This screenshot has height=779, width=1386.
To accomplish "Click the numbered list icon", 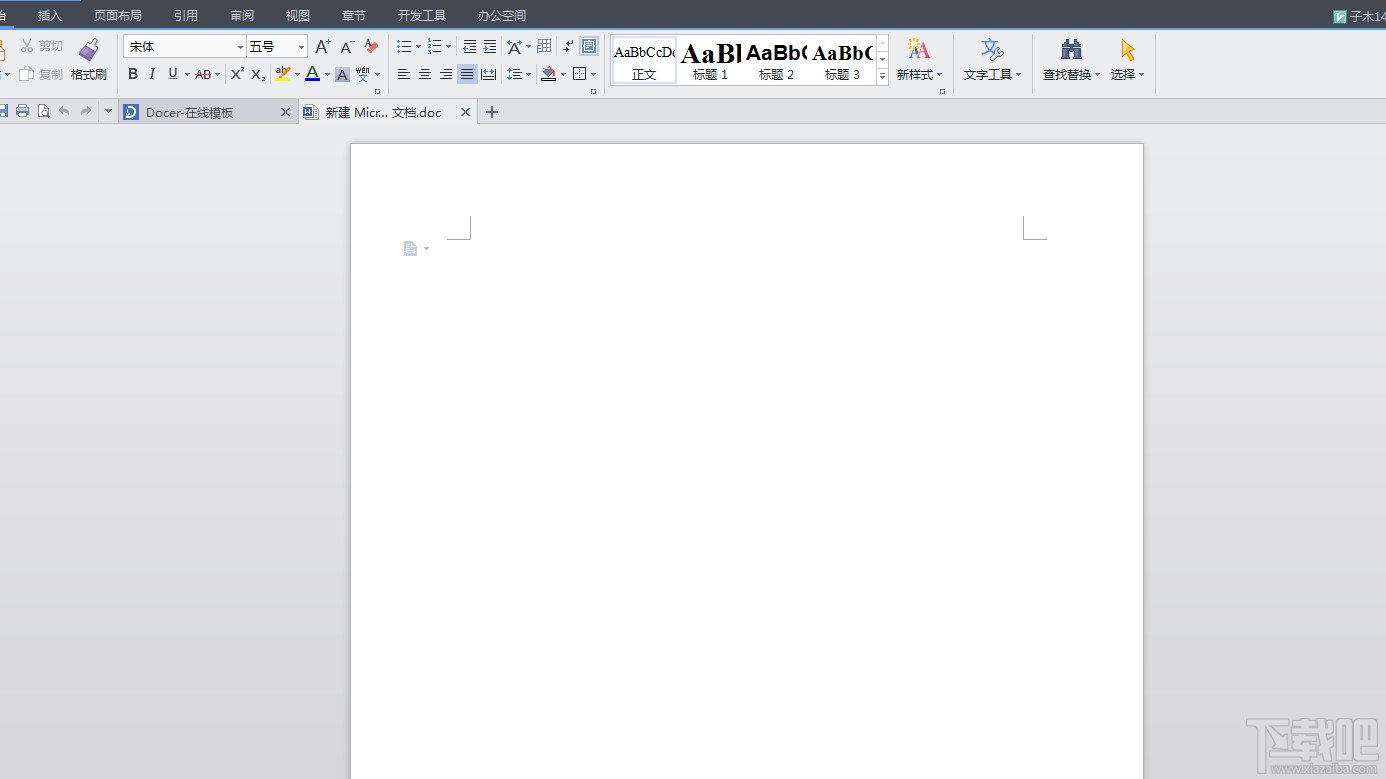I will [x=434, y=46].
